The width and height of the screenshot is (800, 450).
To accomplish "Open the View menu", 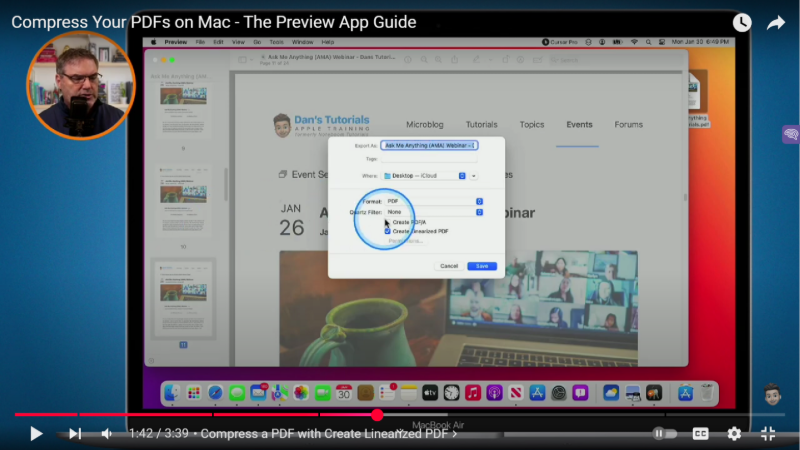I will click(x=238, y=42).
